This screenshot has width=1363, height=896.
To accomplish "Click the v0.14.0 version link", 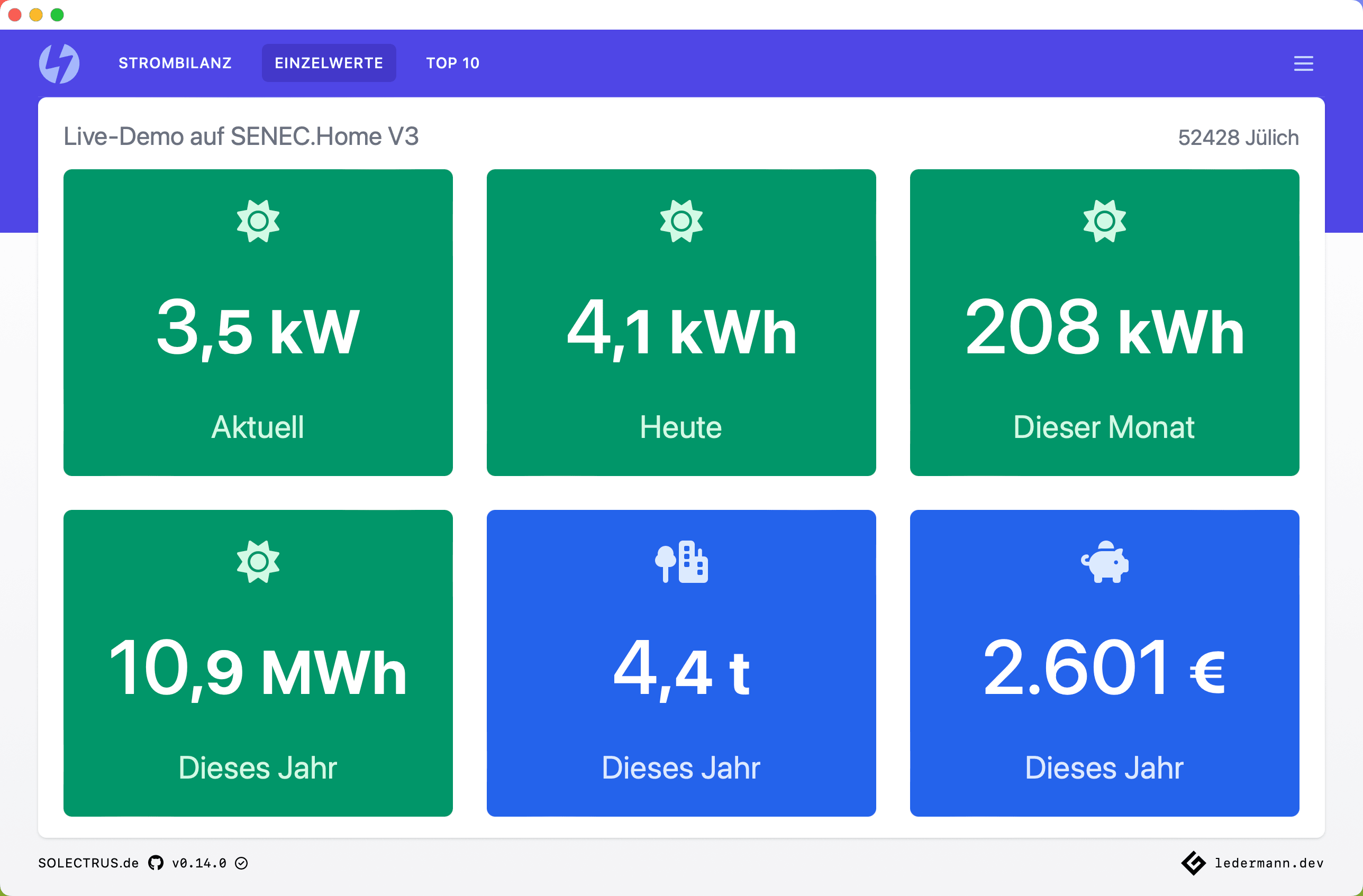I will [x=199, y=863].
